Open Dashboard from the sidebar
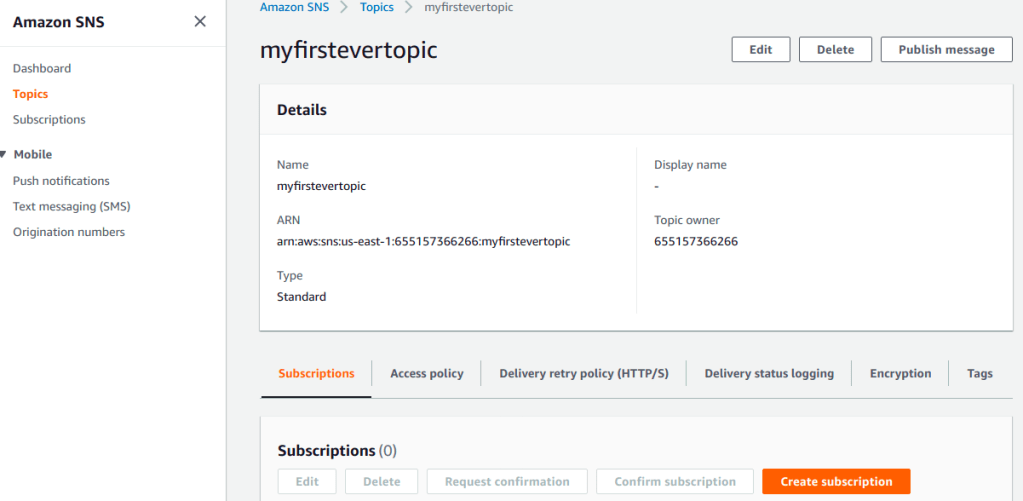The width and height of the screenshot is (1023, 501). tap(42, 69)
